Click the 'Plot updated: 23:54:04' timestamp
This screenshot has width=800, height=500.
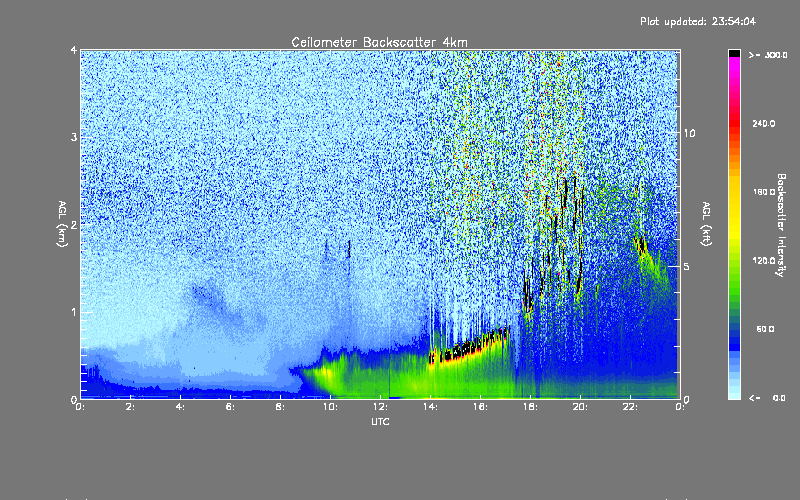pos(698,21)
